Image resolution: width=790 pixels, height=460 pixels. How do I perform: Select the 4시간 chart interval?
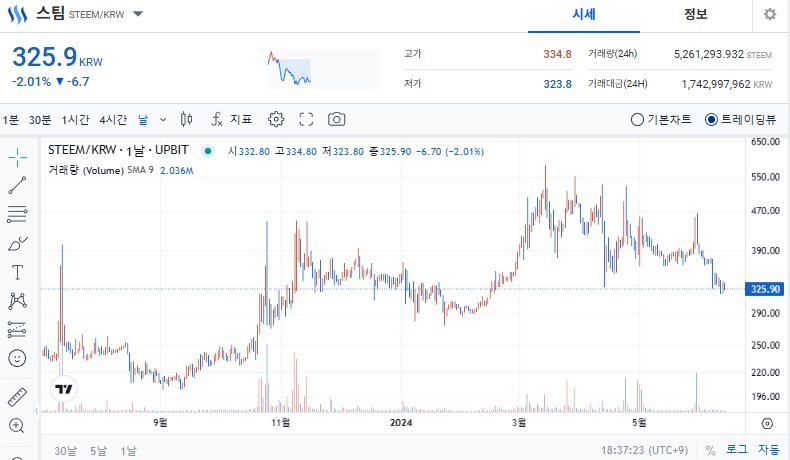point(113,119)
